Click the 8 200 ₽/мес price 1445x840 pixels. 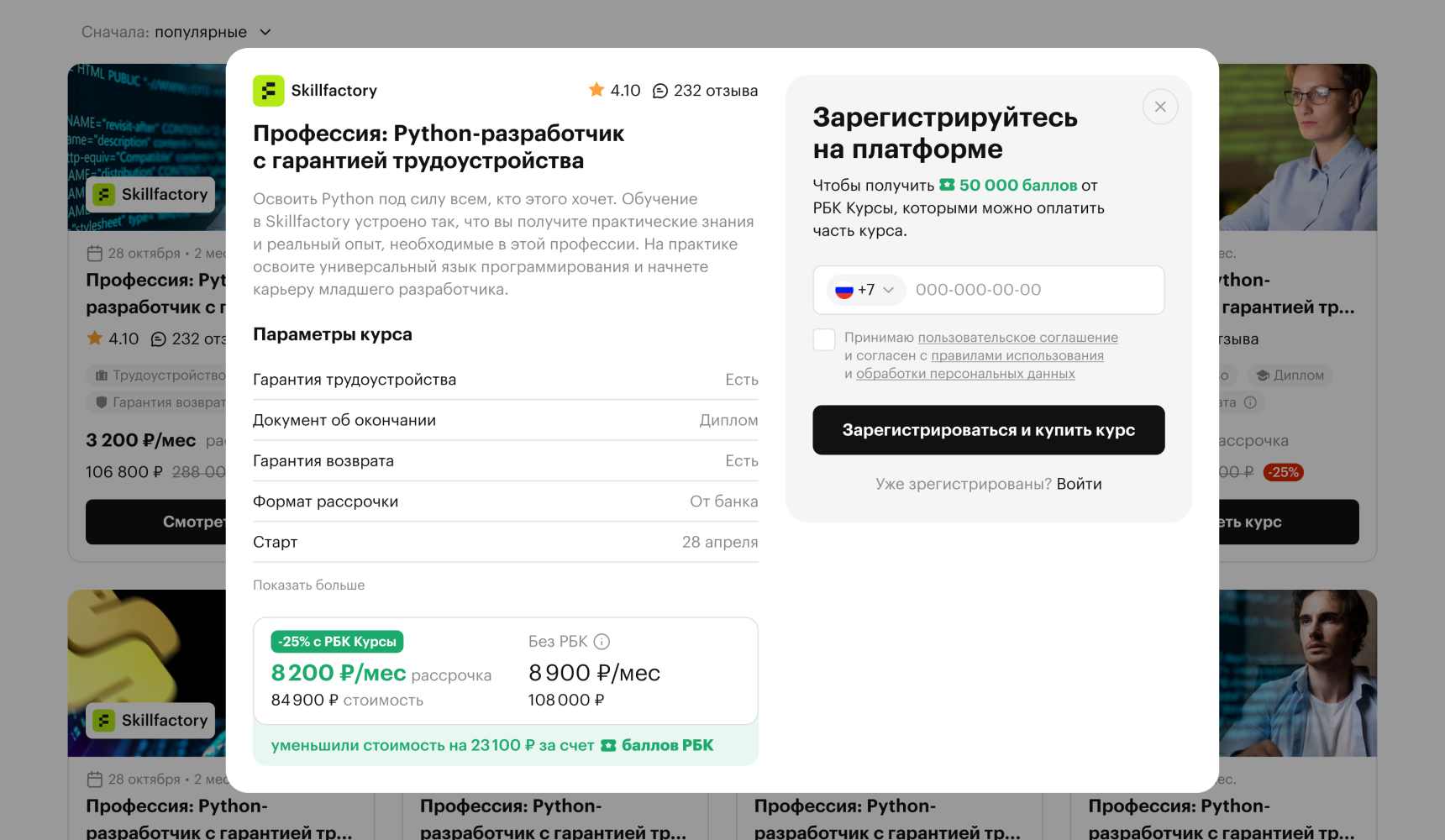[339, 673]
